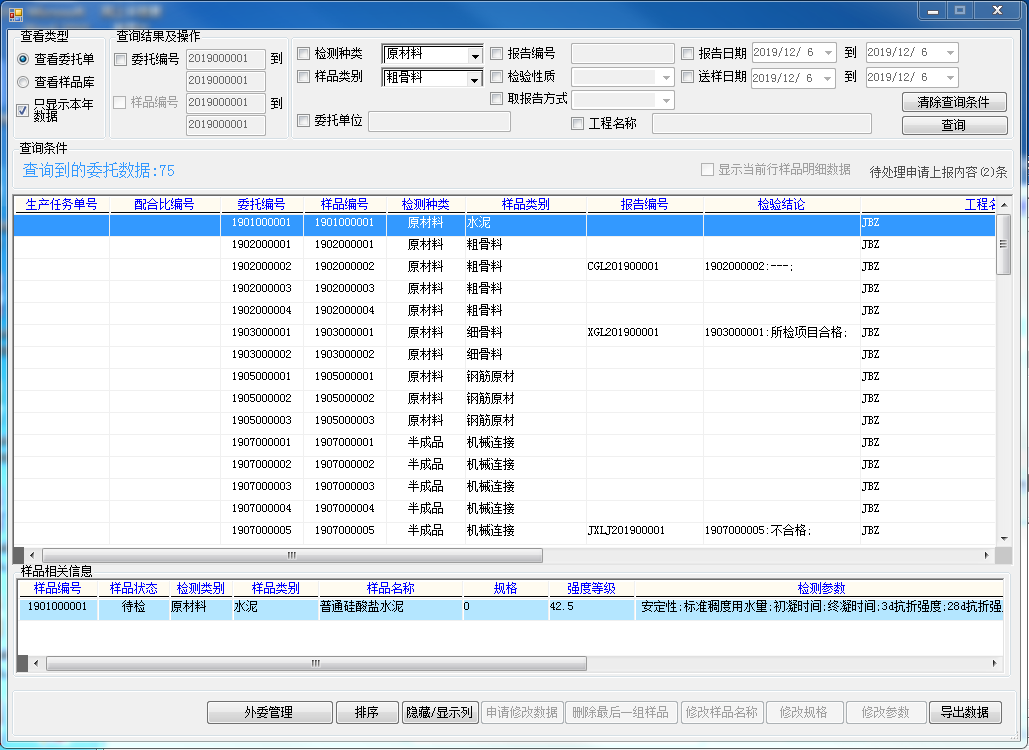Click the 导出数据 button
The width and height of the screenshot is (1029, 750).
coord(965,712)
